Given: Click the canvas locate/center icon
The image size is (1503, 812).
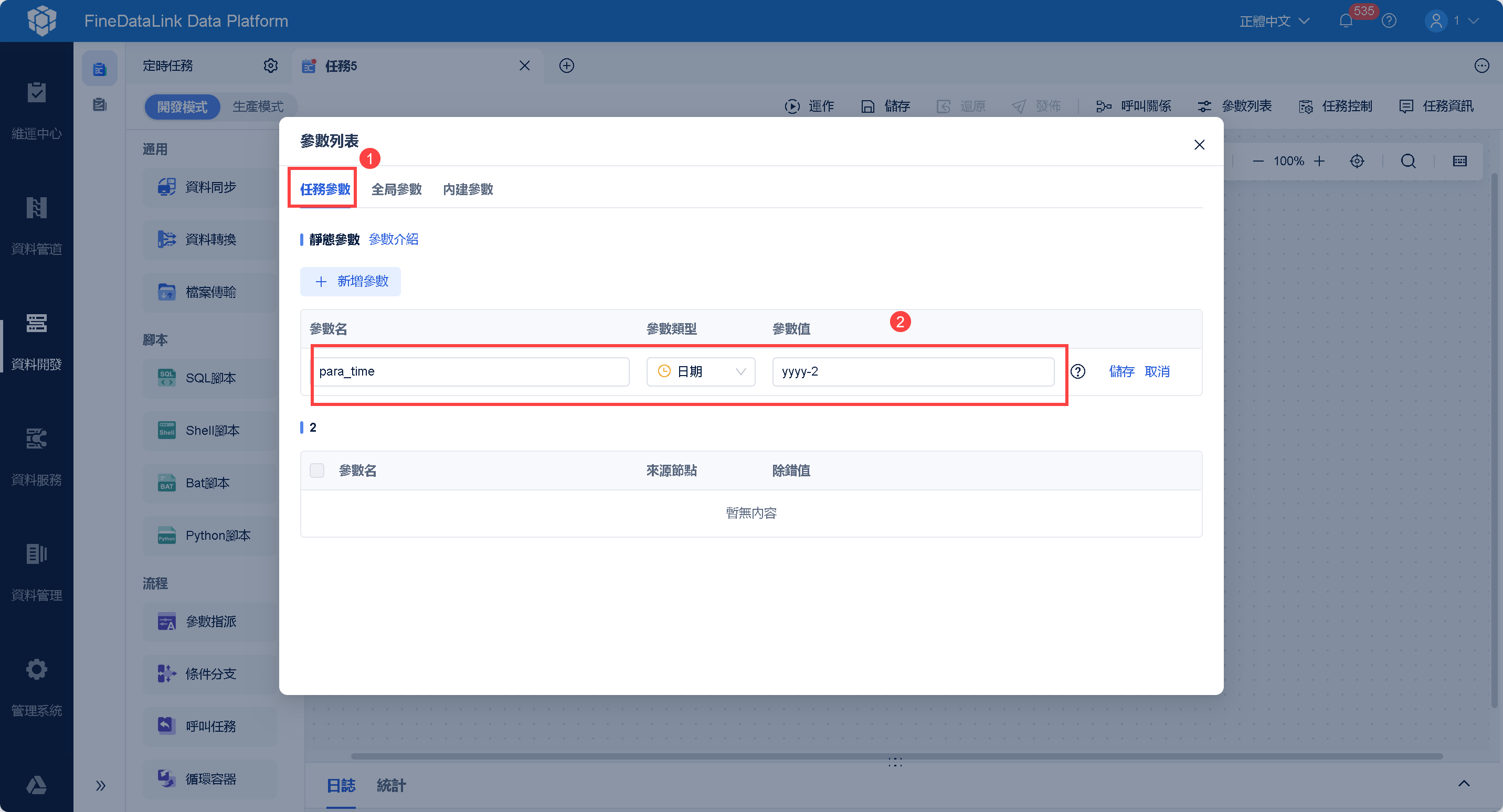Looking at the screenshot, I should point(1357,161).
